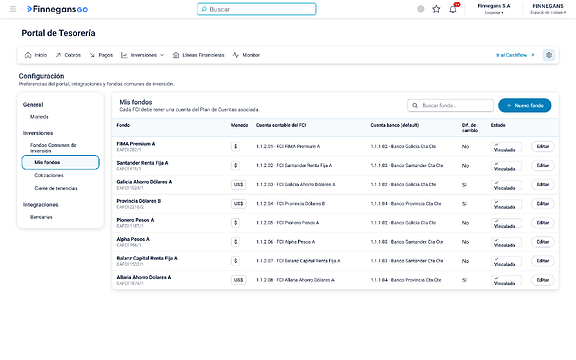576x360 pixels.
Task: Click the Santander Renta Fija A fund name
Action: point(142,163)
